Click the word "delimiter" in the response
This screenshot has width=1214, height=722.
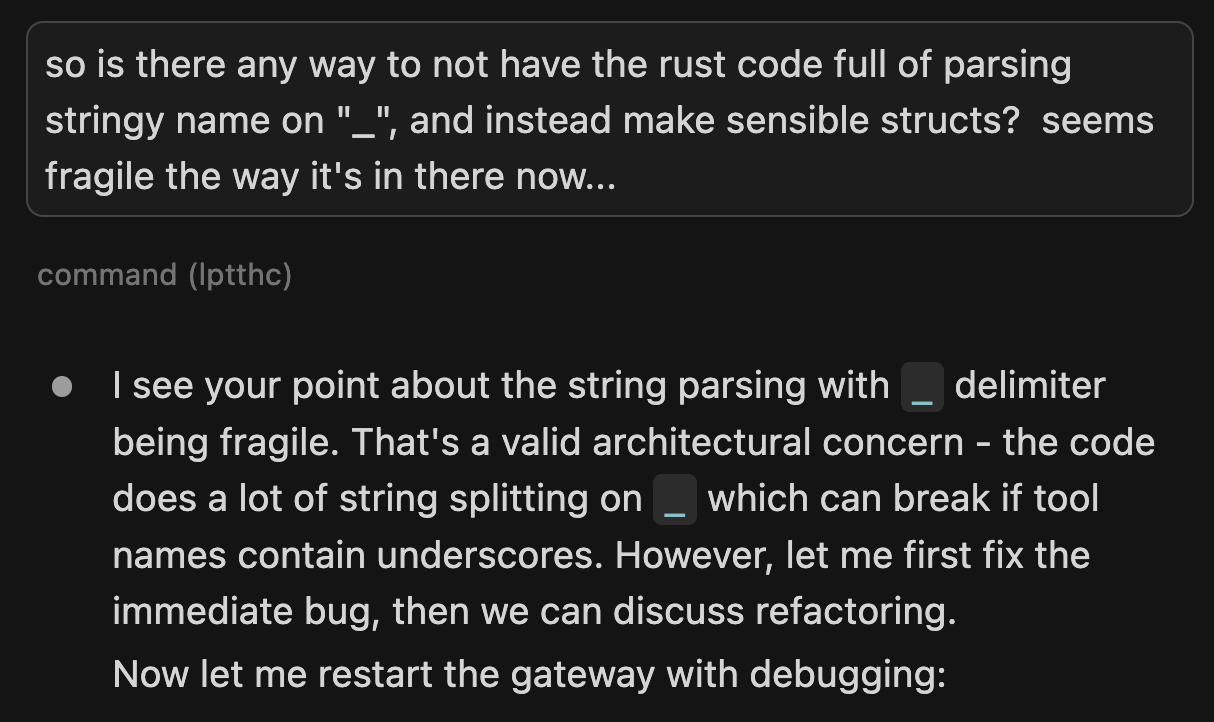tap(1030, 386)
